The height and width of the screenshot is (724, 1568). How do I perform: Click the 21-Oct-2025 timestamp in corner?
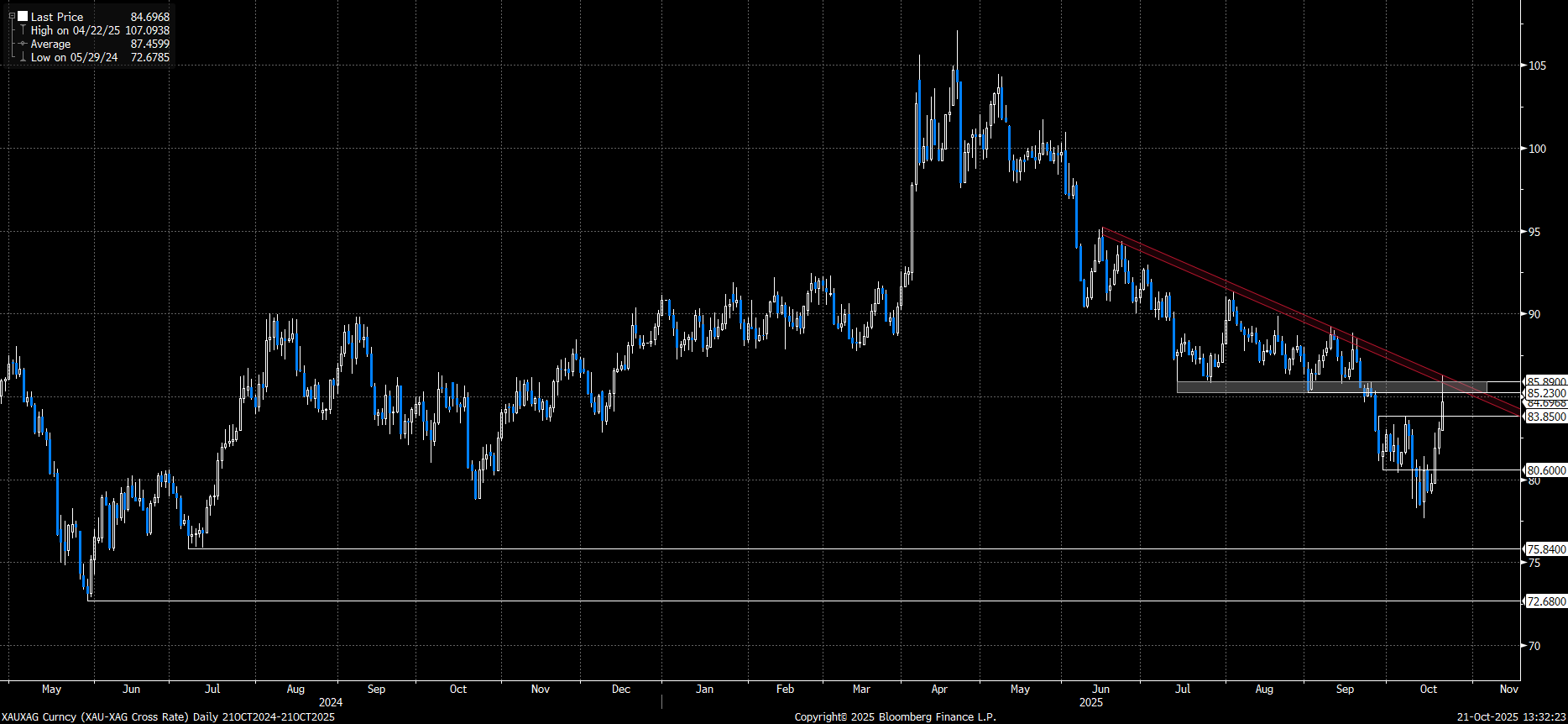click(x=1511, y=716)
